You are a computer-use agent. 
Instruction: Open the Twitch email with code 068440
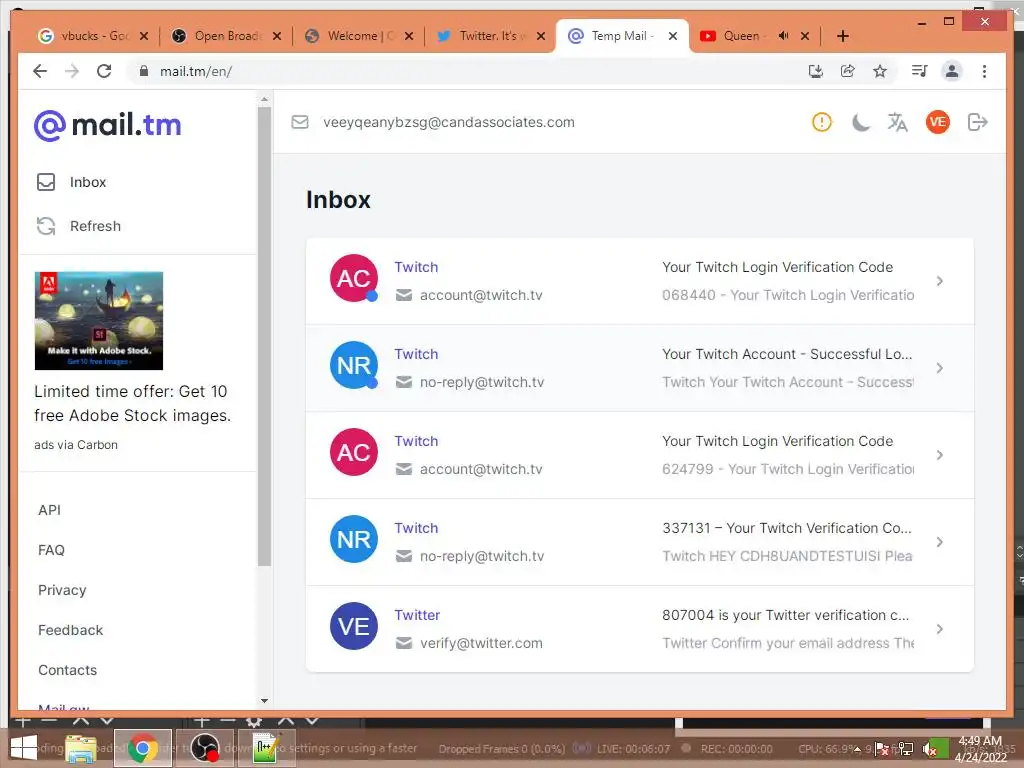639,281
